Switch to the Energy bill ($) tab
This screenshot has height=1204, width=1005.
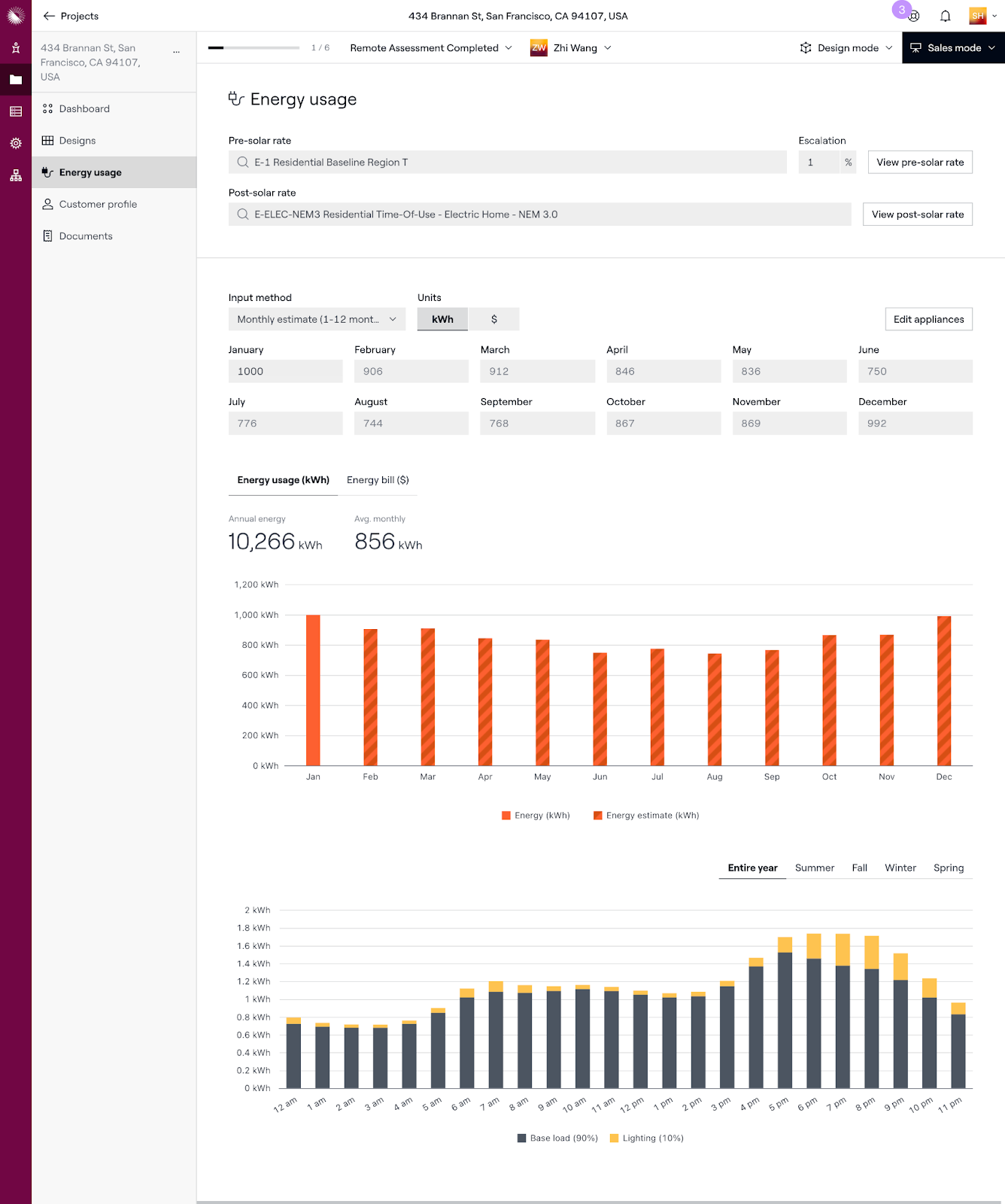click(x=378, y=480)
